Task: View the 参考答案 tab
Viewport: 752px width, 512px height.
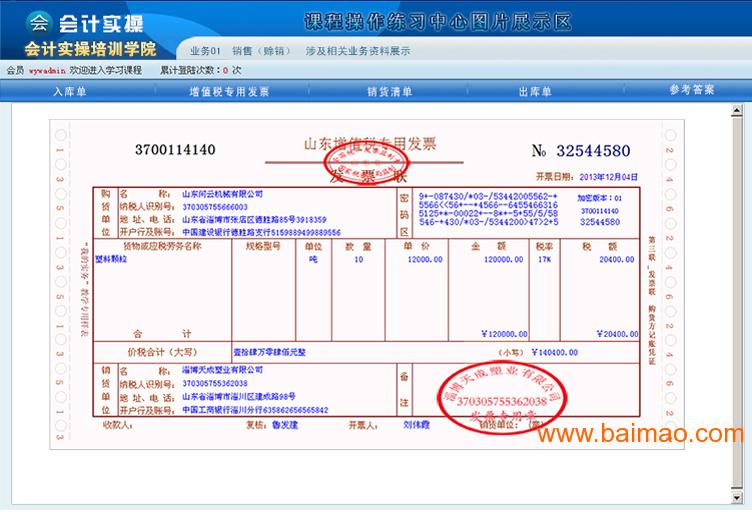Action: [692, 90]
